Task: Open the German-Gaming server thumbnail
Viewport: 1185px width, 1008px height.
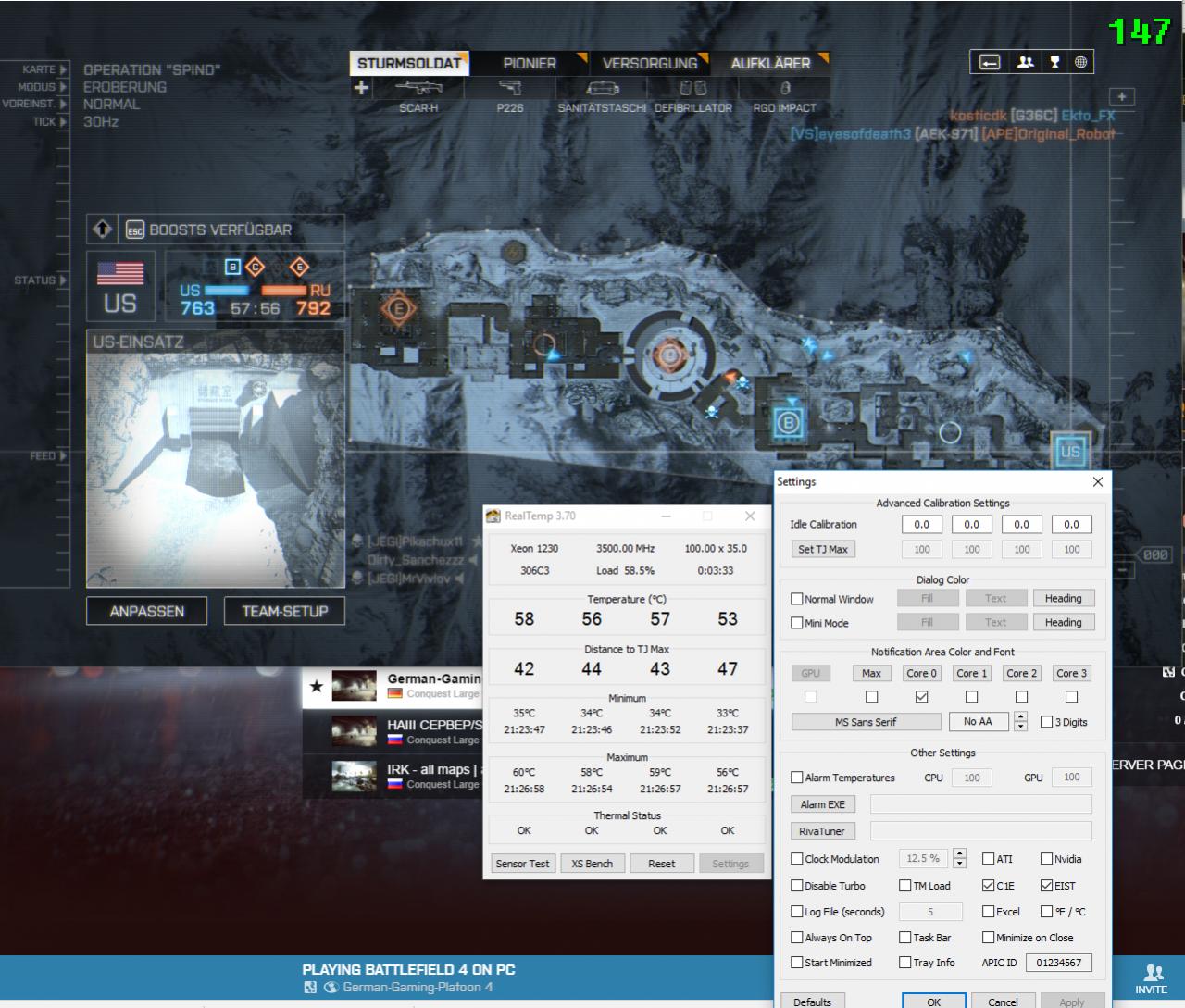Action: tap(355, 686)
